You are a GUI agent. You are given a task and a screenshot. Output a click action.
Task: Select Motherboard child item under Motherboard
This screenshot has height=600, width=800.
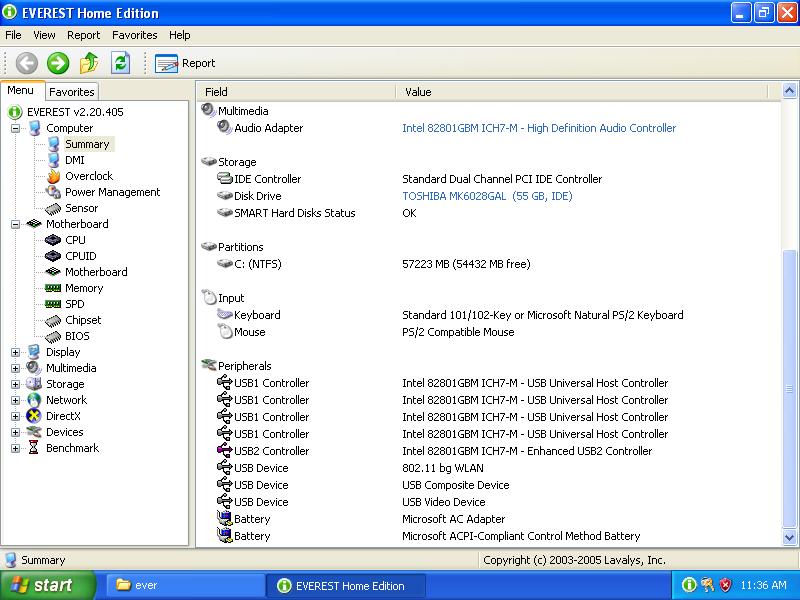point(96,272)
